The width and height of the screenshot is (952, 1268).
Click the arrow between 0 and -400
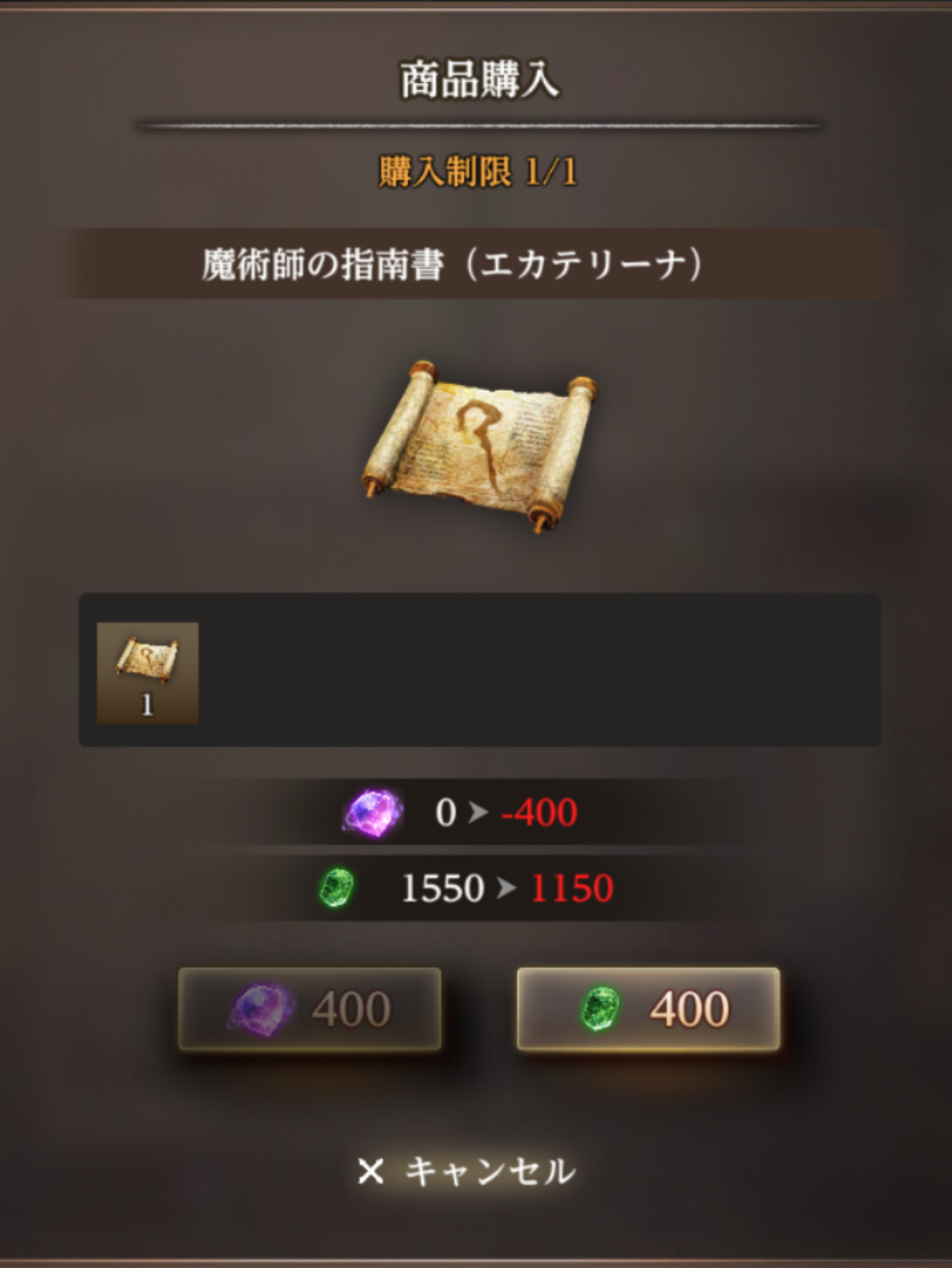(x=478, y=812)
